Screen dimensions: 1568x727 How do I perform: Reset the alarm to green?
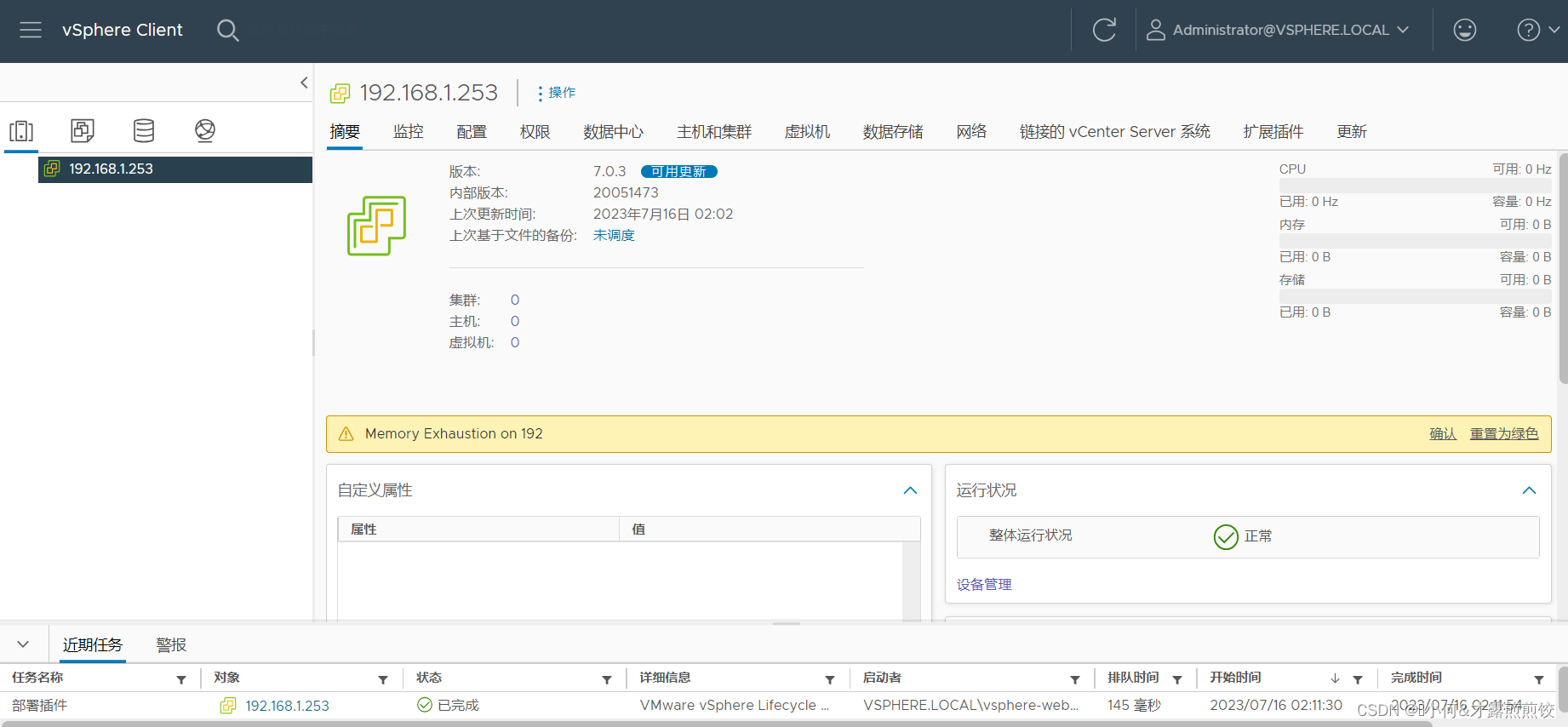tap(1504, 434)
